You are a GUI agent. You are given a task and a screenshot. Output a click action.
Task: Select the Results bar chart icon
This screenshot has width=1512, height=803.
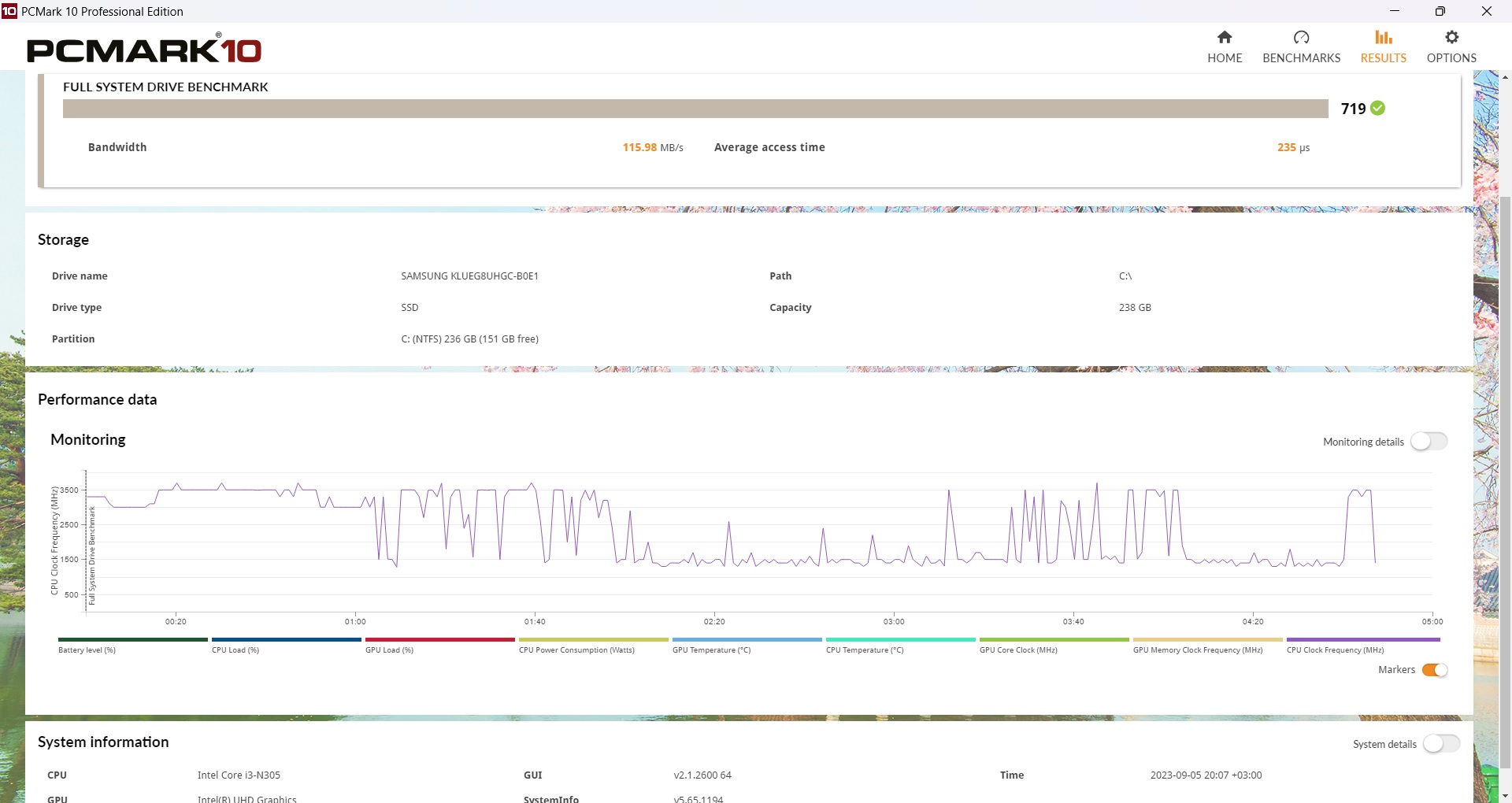(x=1383, y=38)
